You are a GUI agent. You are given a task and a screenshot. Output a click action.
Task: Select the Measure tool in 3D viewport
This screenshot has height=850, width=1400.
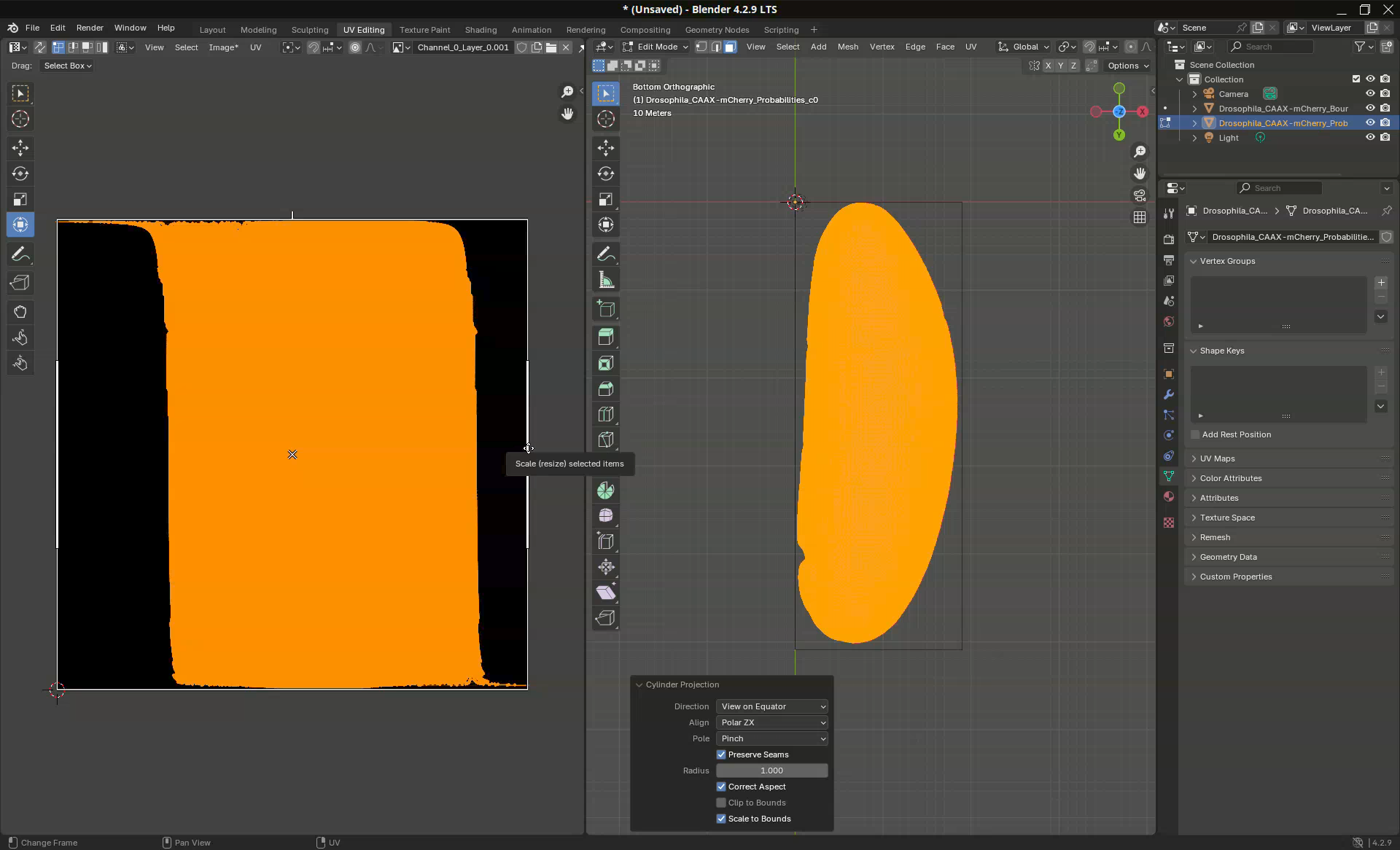(605, 280)
